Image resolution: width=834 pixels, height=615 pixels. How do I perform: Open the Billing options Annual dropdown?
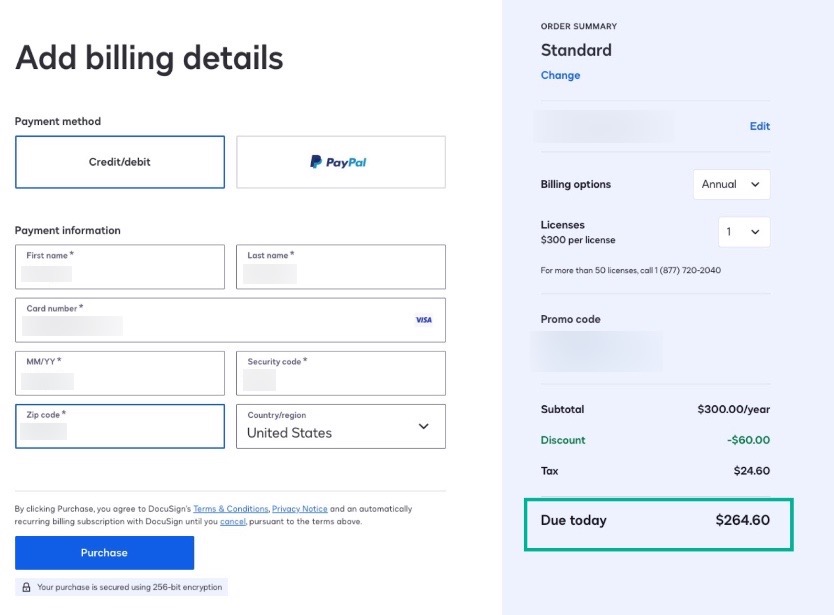[x=731, y=184]
